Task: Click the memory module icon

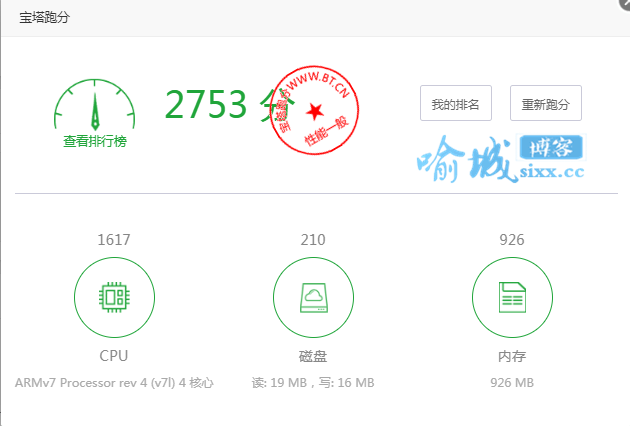Action: point(511,297)
